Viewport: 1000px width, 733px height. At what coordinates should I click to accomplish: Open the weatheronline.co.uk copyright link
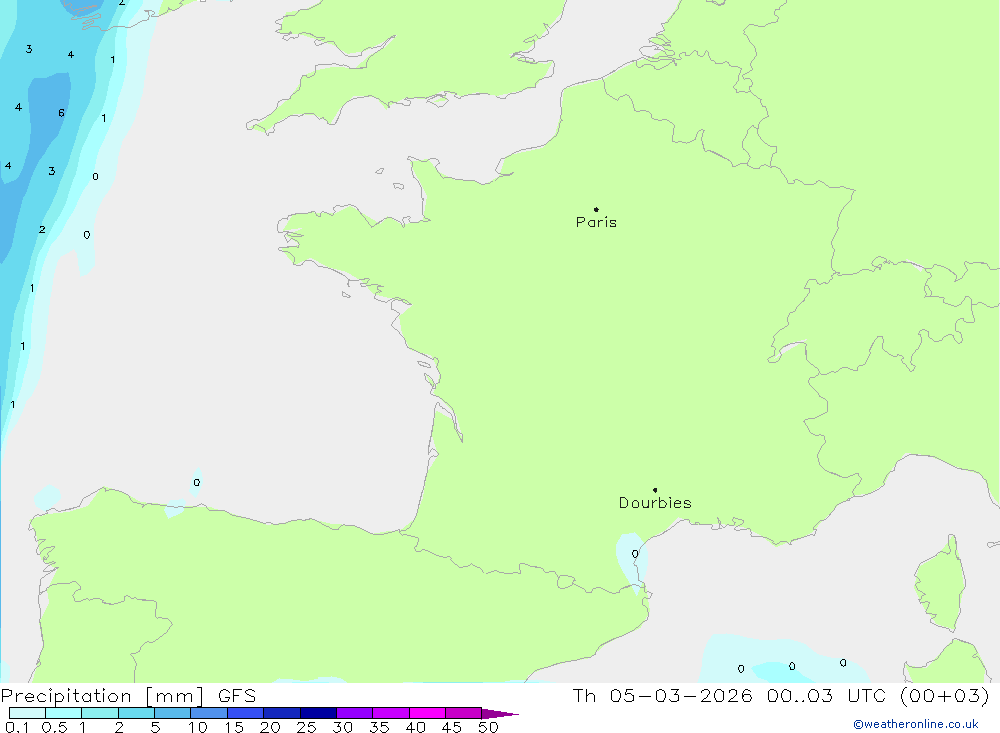[x=916, y=724]
